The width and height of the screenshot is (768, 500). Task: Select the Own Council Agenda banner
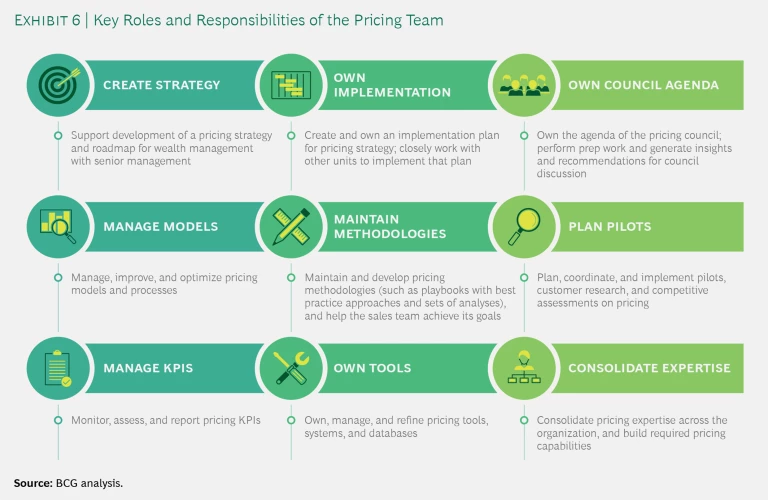coord(643,85)
